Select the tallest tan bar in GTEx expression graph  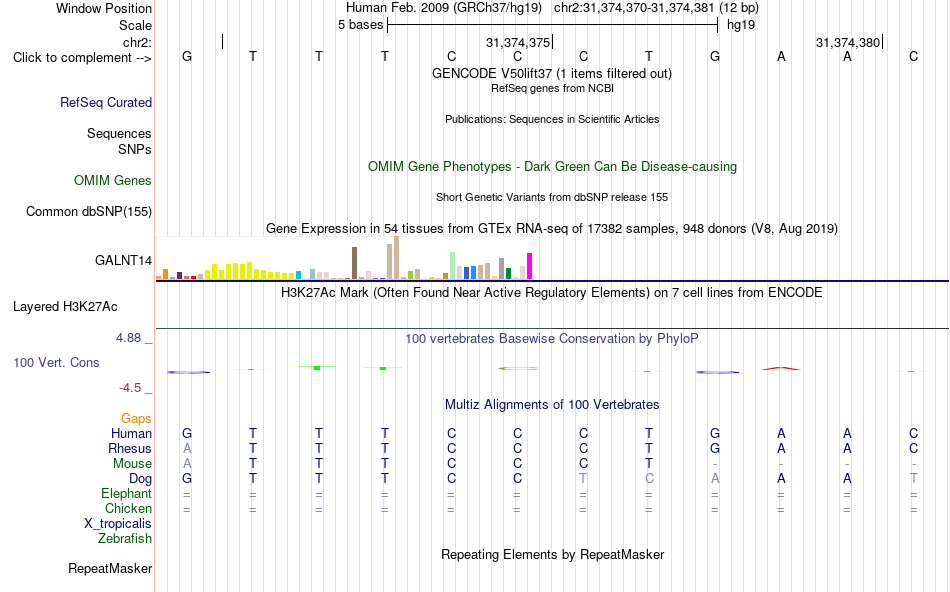pyautogui.click(x=397, y=258)
